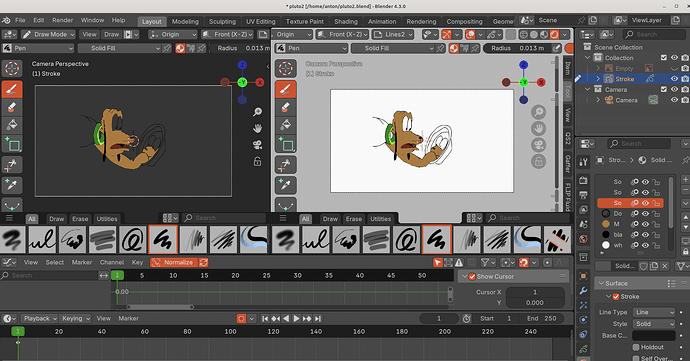Image resolution: width=690 pixels, height=361 pixels.
Task: Toggle lock on the 'Do' material
Action: [656, 214]
